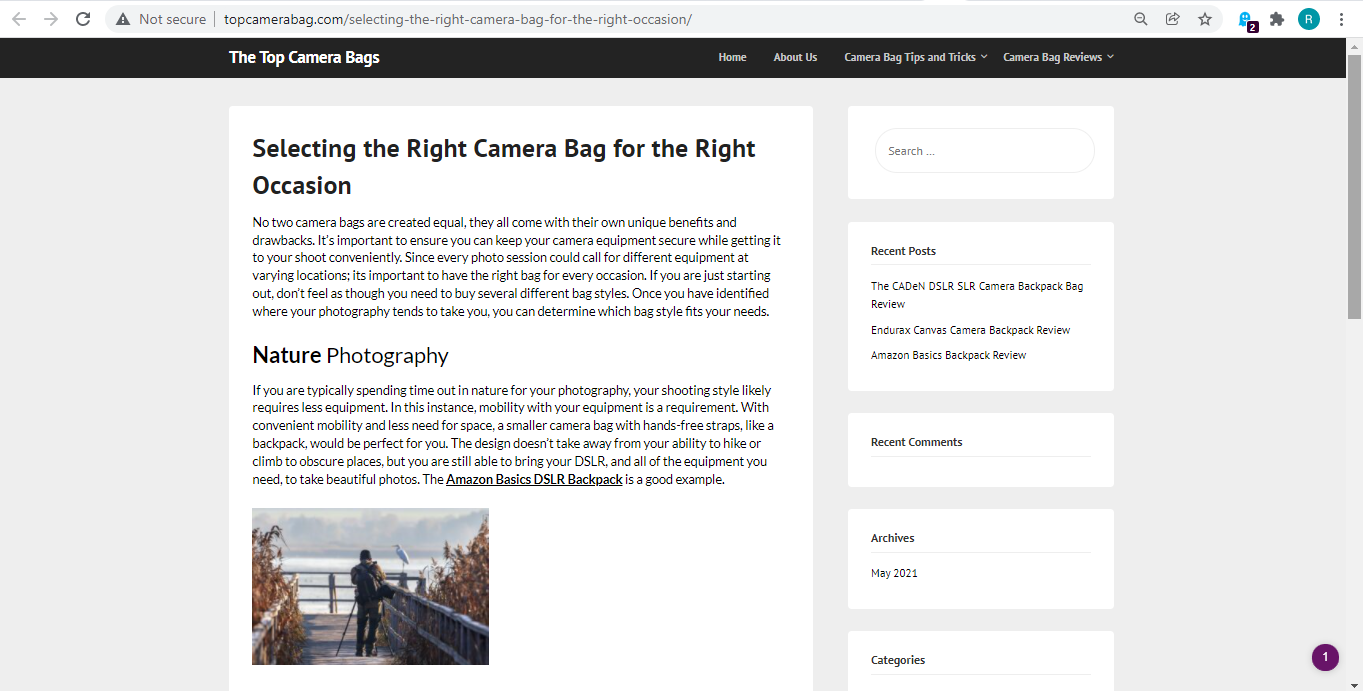Reload the page with the refresh icon

[83, 19]
